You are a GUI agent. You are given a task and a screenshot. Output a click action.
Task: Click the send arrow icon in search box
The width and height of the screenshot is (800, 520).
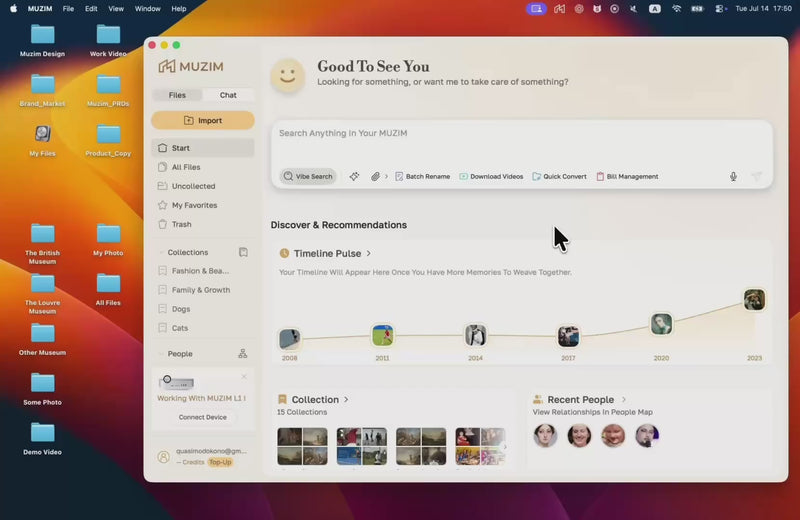pos(757,177)
